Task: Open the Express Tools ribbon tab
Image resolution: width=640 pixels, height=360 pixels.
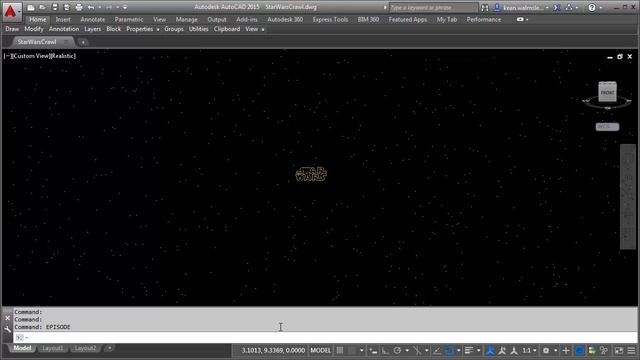Action: pos(330,20)
